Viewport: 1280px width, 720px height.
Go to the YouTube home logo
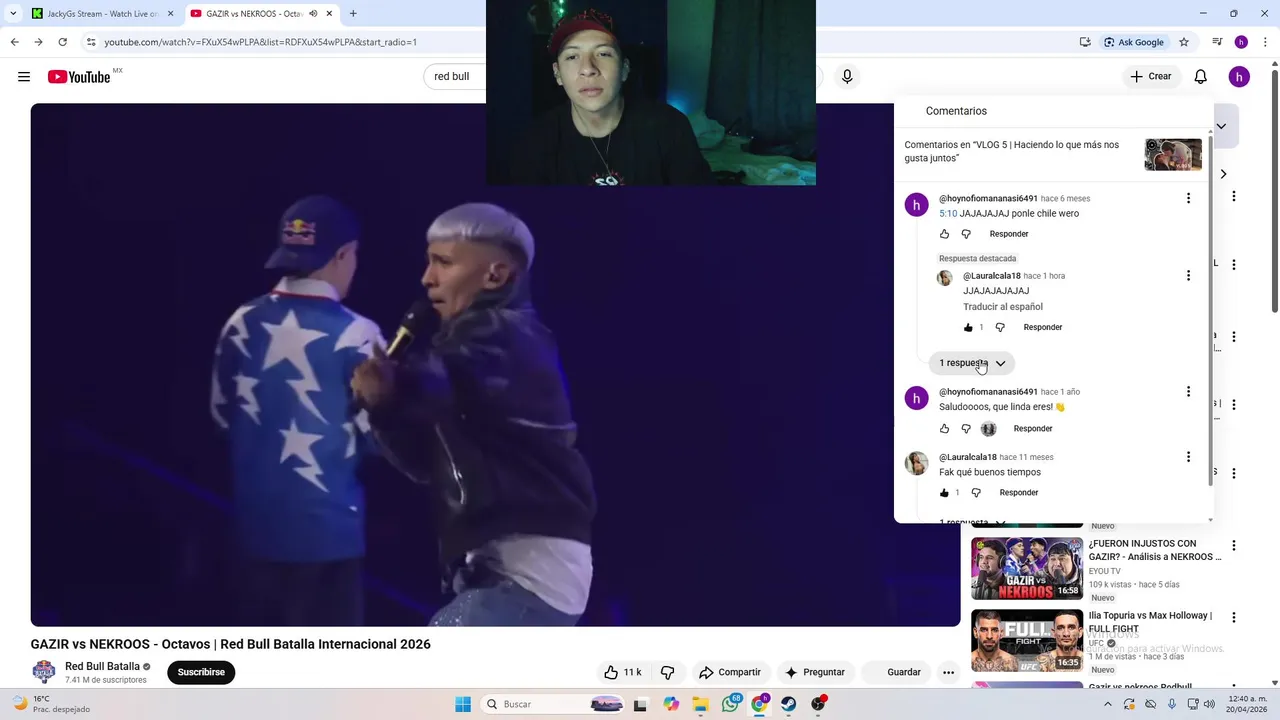click(79, 77)
